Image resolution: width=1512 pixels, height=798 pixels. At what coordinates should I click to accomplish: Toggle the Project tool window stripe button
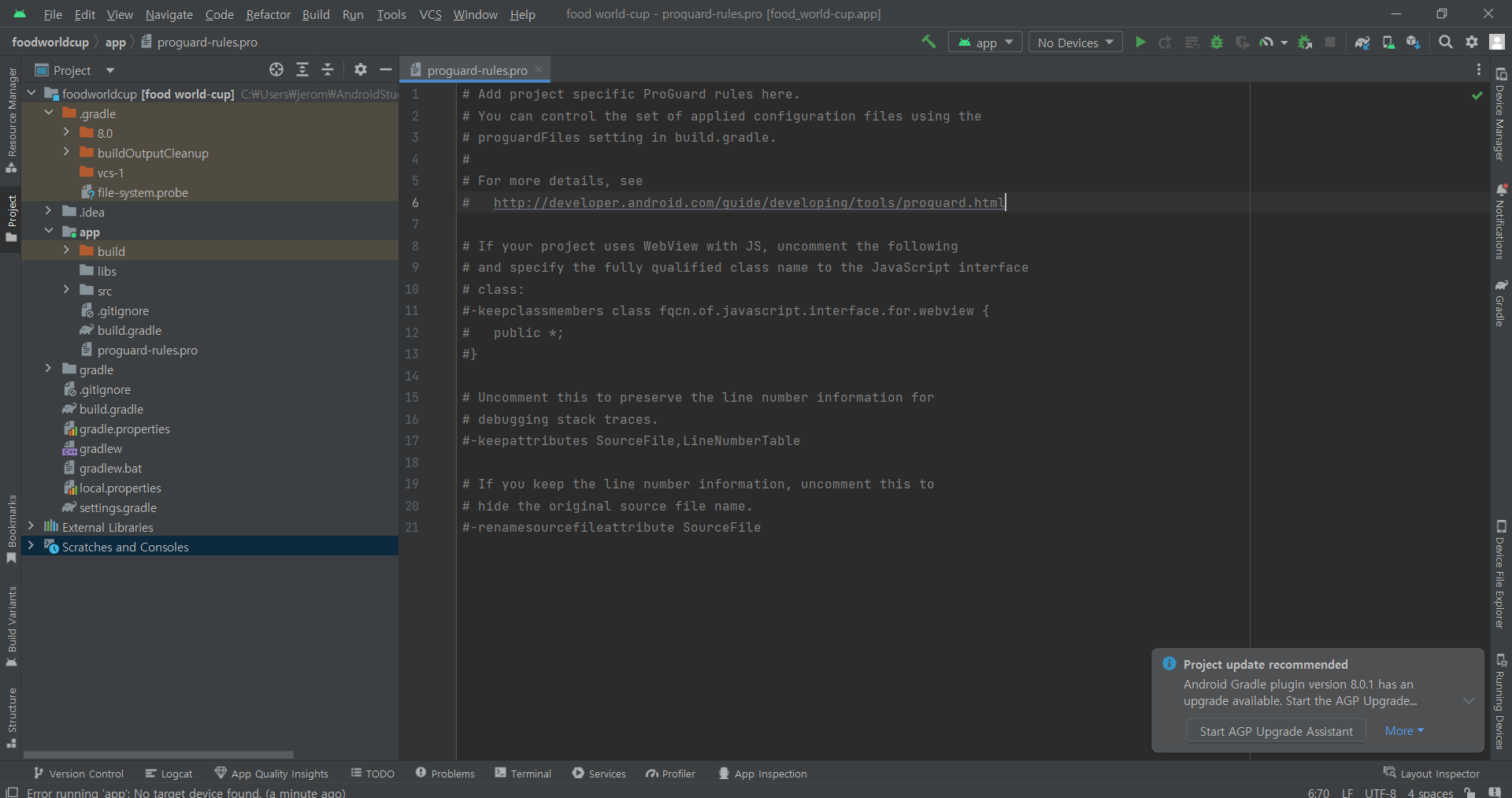pos(12,218)
